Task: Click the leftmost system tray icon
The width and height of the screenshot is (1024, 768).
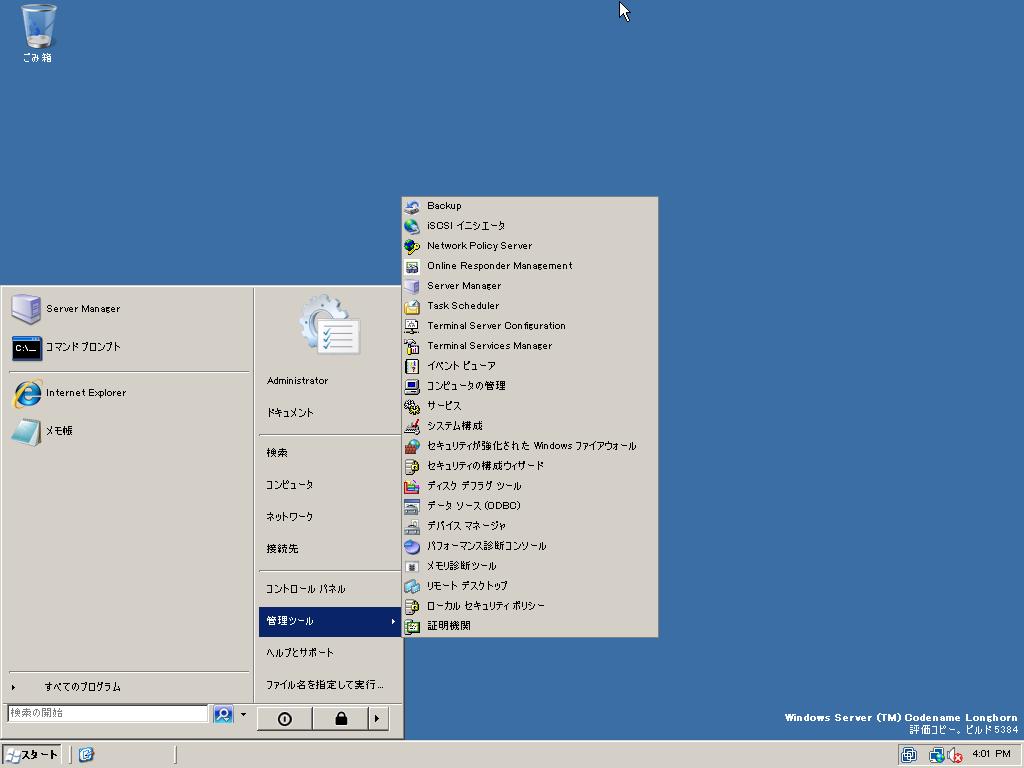Action: (908, 755)
